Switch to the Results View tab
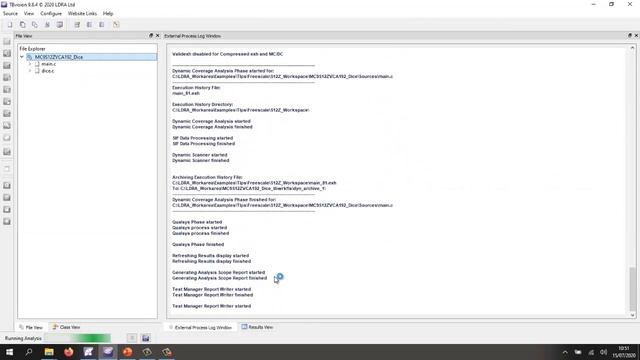 pyautogui.click(x=257, y=327)
